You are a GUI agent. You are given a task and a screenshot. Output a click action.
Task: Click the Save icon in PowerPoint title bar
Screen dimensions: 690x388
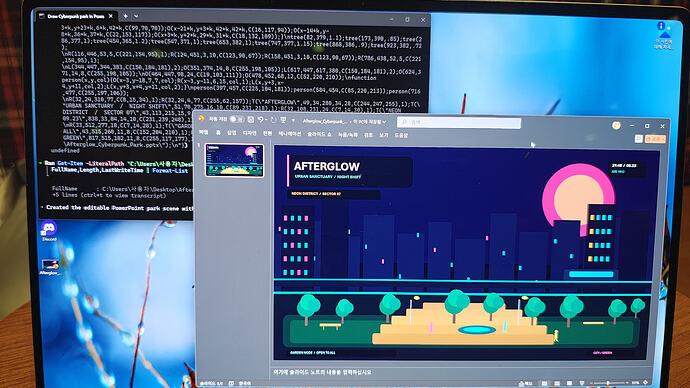tap(251, 120)
